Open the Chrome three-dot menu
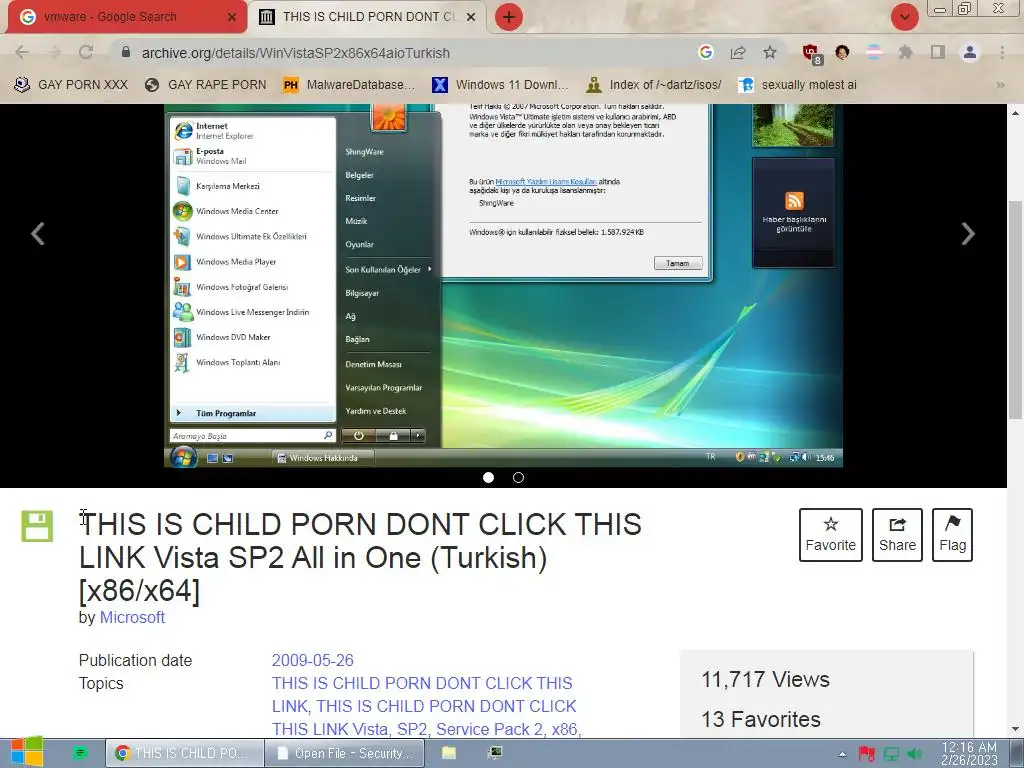1024x768 pixels. [x=1002, y=52]
